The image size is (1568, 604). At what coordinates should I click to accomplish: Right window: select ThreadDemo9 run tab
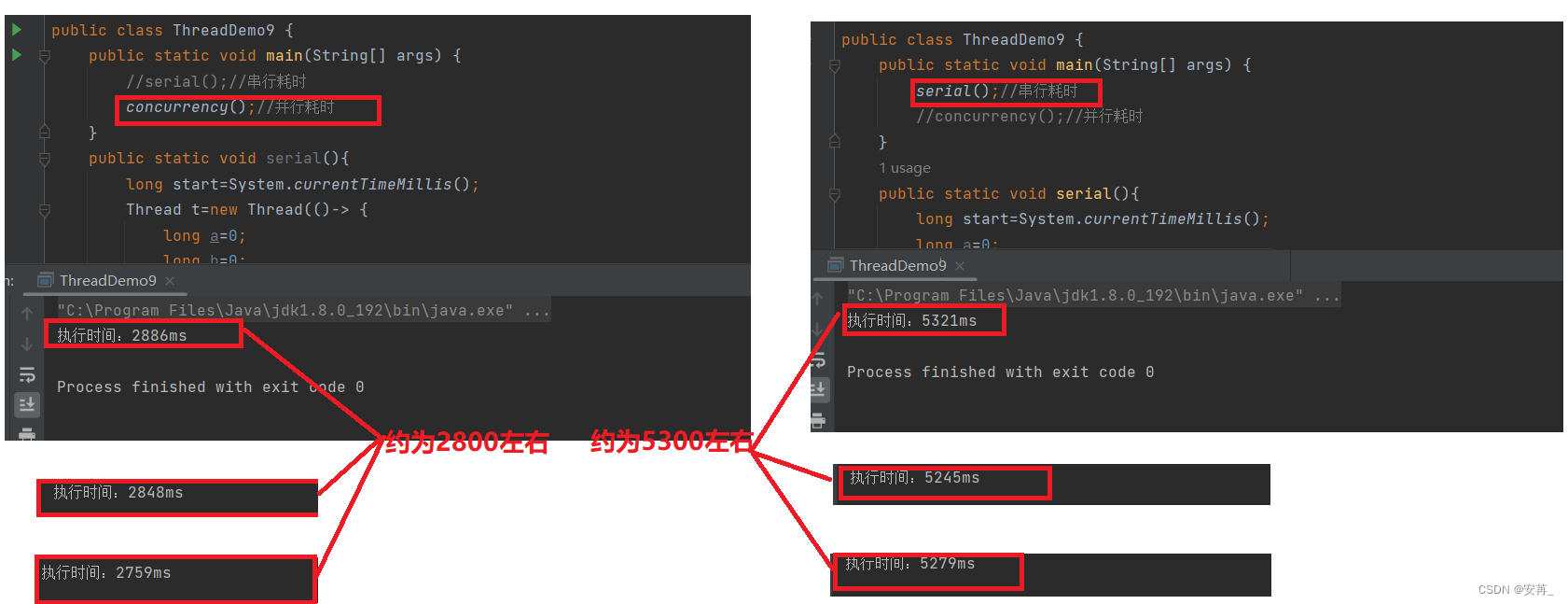tap(898, 265)
